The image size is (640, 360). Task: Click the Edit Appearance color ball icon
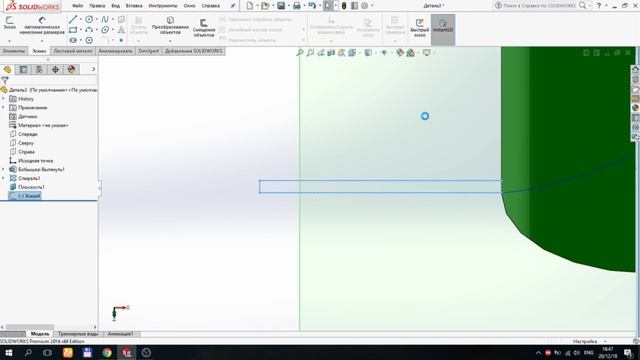pyautogui.click(x=400, y=53)
